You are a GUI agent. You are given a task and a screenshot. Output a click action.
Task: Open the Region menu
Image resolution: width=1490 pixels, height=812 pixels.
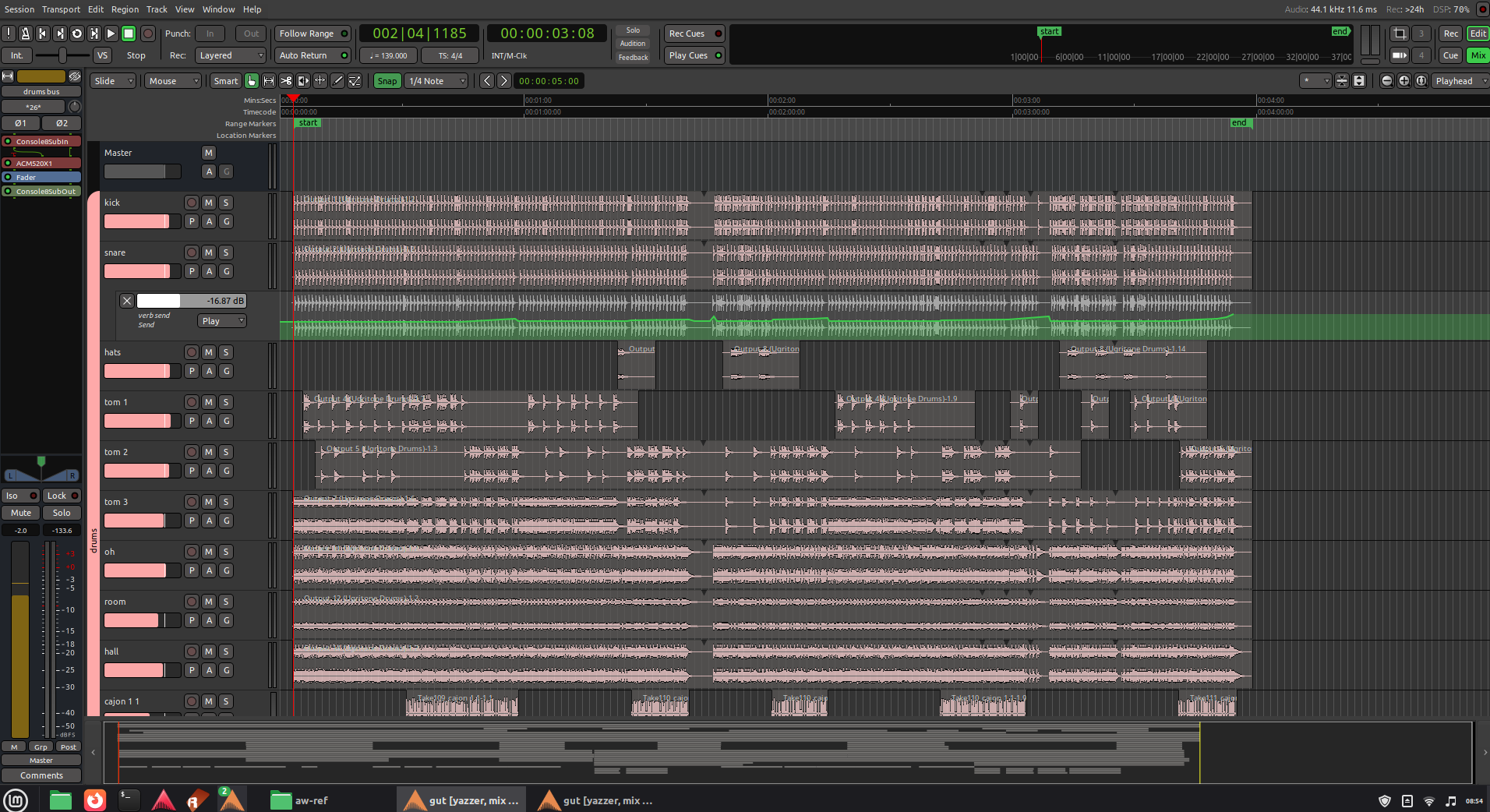(x=125, y=9)
